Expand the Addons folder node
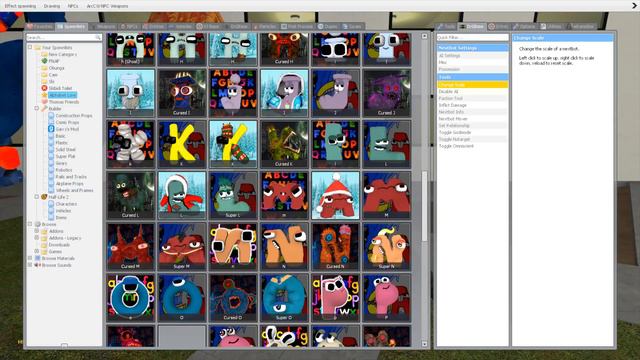 (x=37, y=231)
